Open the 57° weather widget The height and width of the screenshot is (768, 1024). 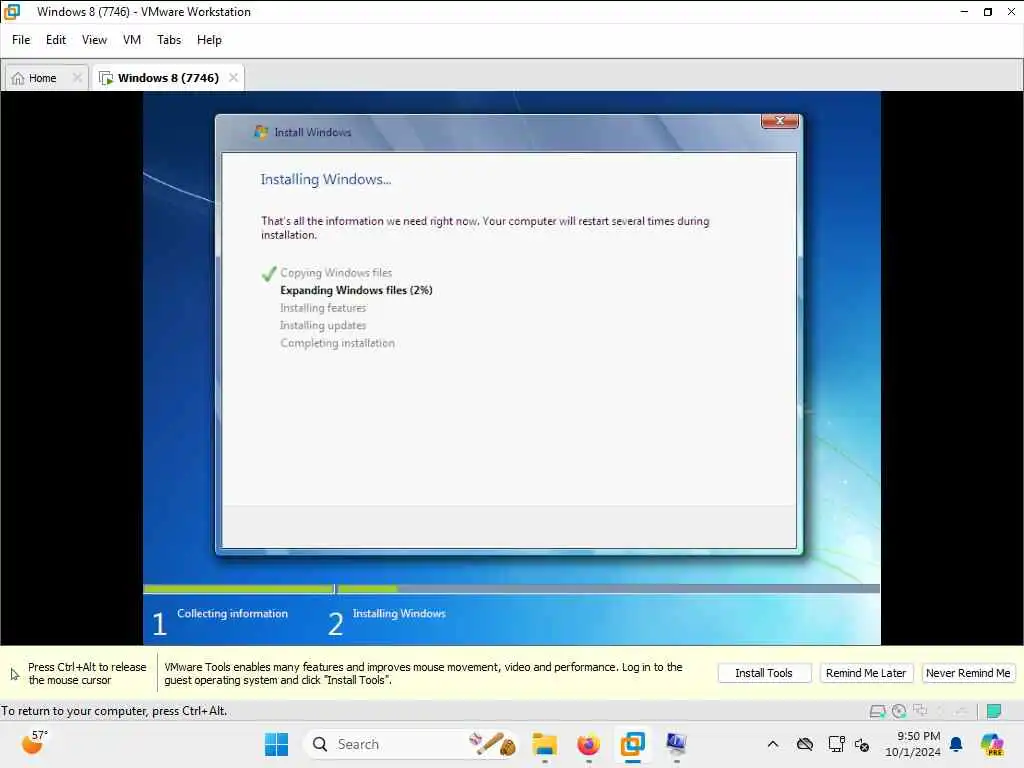click(x=34, y=743)
